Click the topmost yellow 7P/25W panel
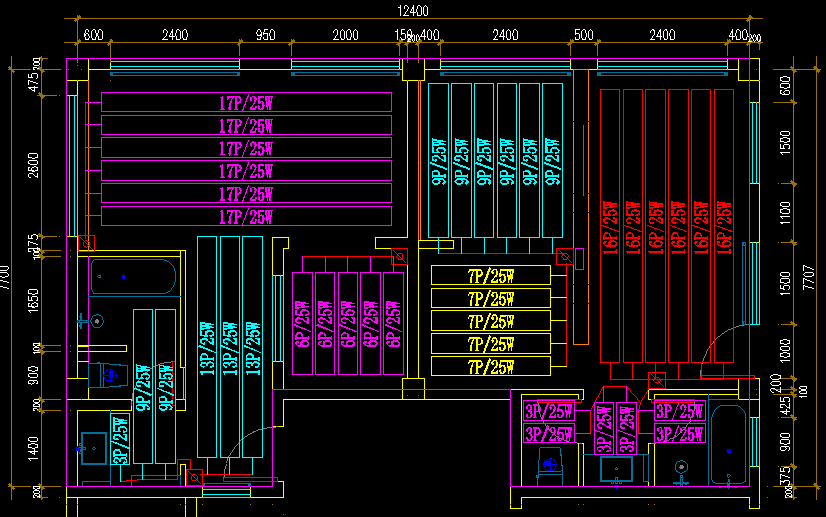This screenshot has width=826, height=517. [490, 275]
